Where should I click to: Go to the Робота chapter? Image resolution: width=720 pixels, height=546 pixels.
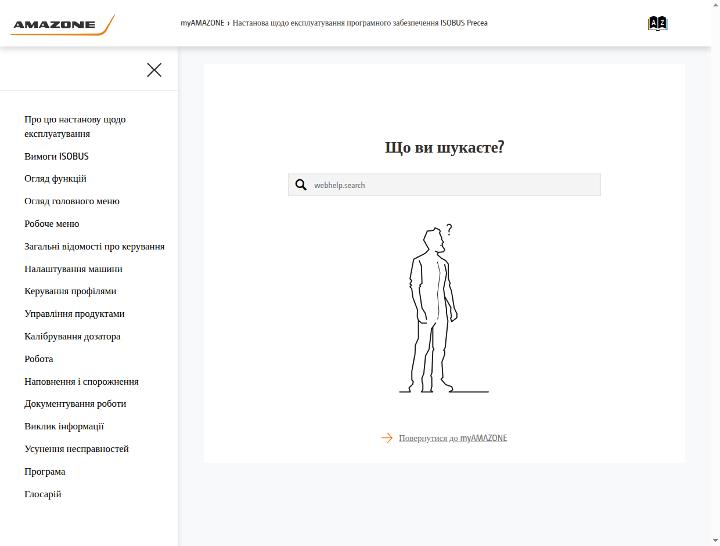click(x=39, y=359)
